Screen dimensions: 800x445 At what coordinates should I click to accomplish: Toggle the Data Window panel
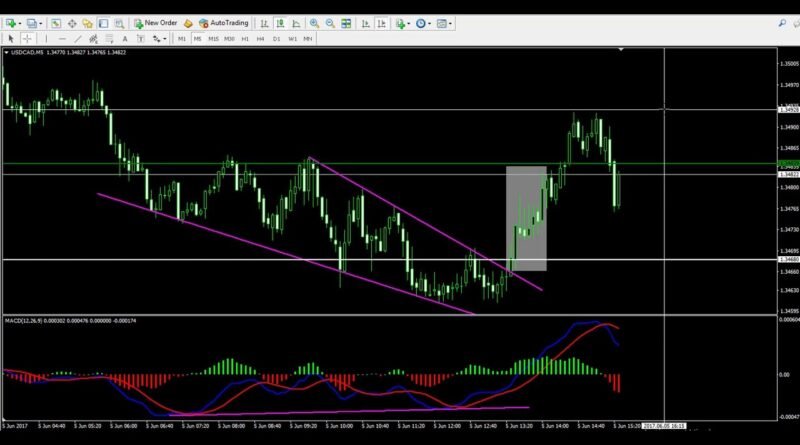(72, 23)
